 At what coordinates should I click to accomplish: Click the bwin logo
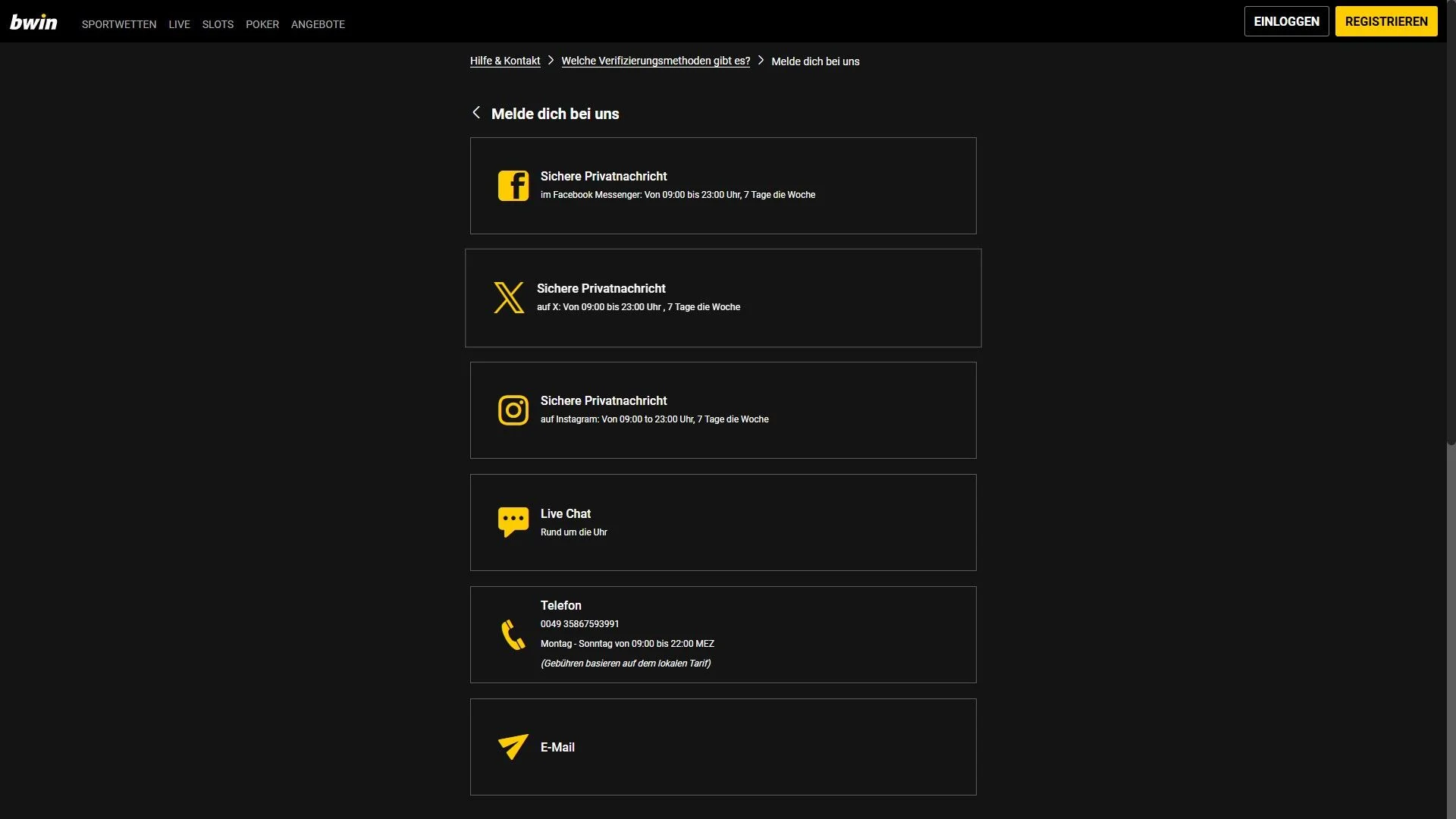click(33, 21)
